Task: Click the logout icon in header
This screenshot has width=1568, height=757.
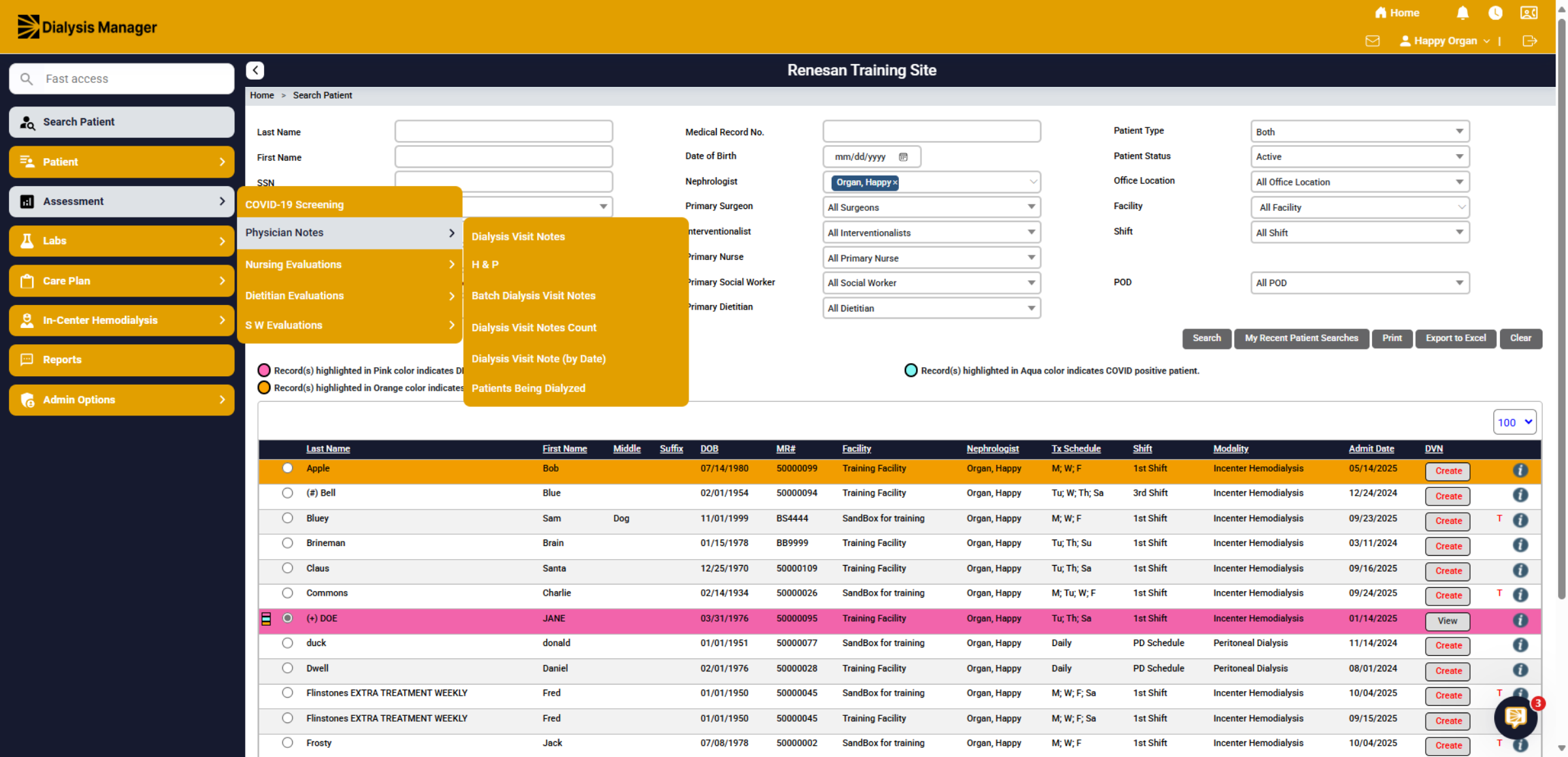Action: pyautogui.click(x=1529, y=41)
